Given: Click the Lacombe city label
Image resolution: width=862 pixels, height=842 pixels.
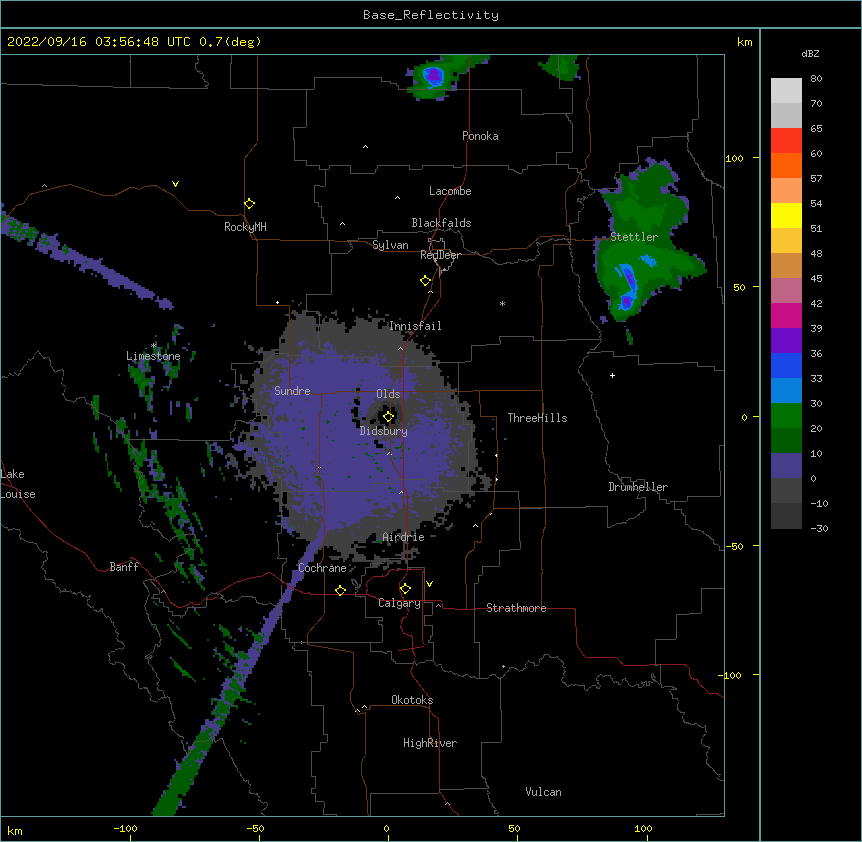Looking at the screenshot, I should (x=450, y=191).
